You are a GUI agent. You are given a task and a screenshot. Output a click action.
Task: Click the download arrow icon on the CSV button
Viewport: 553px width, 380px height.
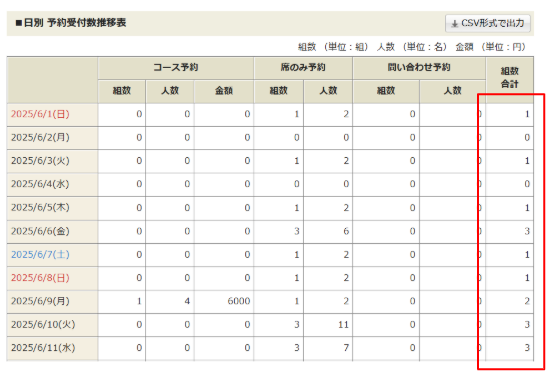pos(455,24)
